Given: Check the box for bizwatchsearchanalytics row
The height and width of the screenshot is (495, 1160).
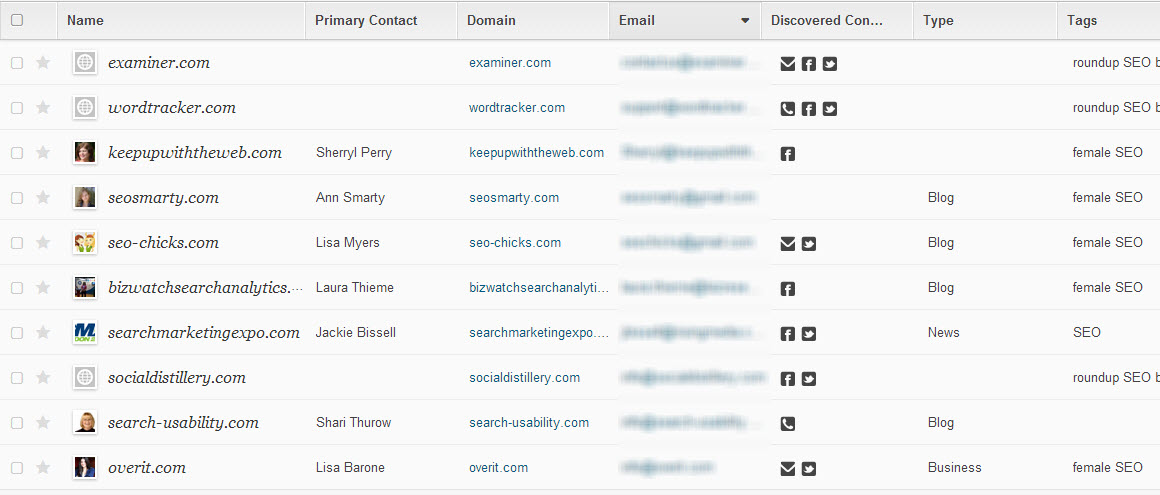Looking at the screenshot, I should click(x=17, y=288).
